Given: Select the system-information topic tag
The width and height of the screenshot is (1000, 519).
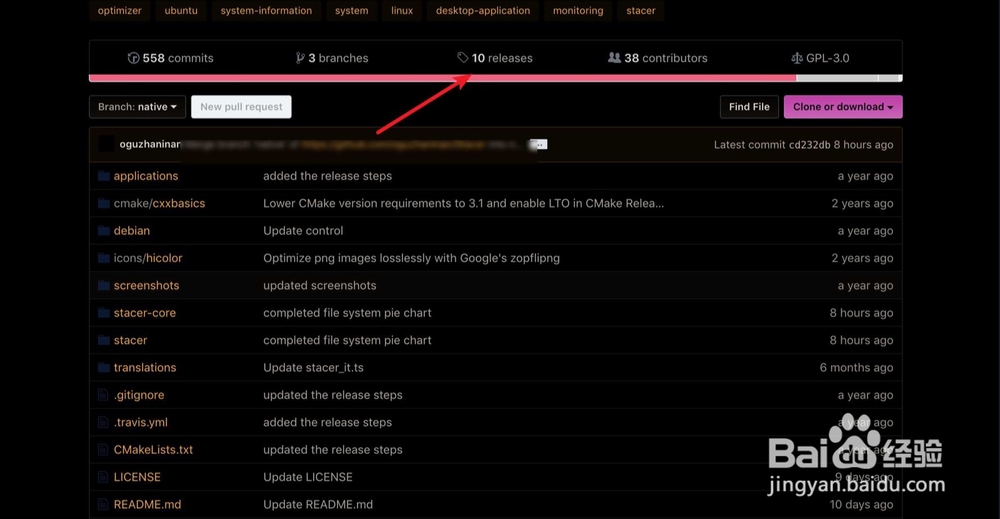Looking at the screenshot, I should pos(266,11).
